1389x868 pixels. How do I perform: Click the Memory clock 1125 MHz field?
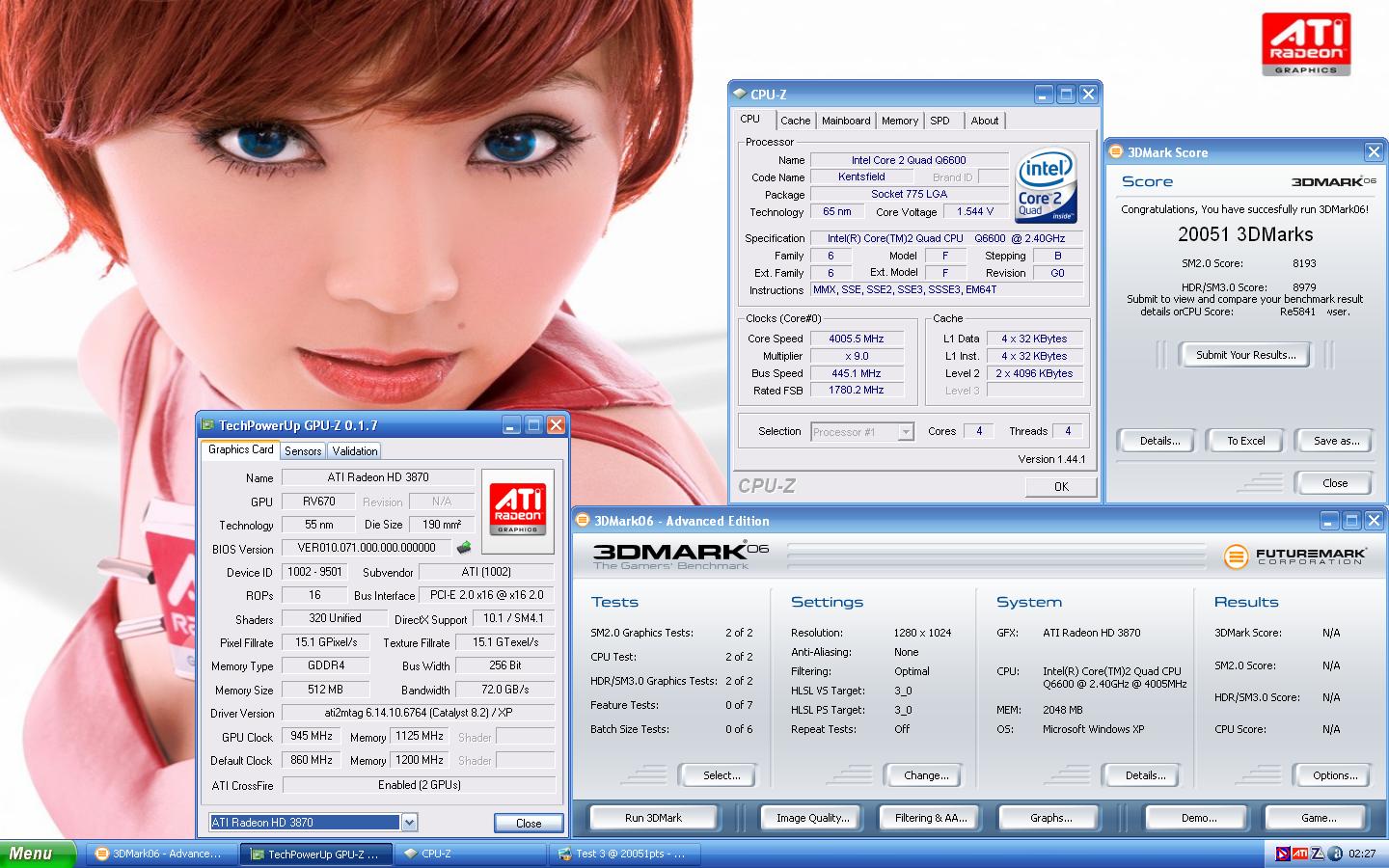[x=420, y=736]
